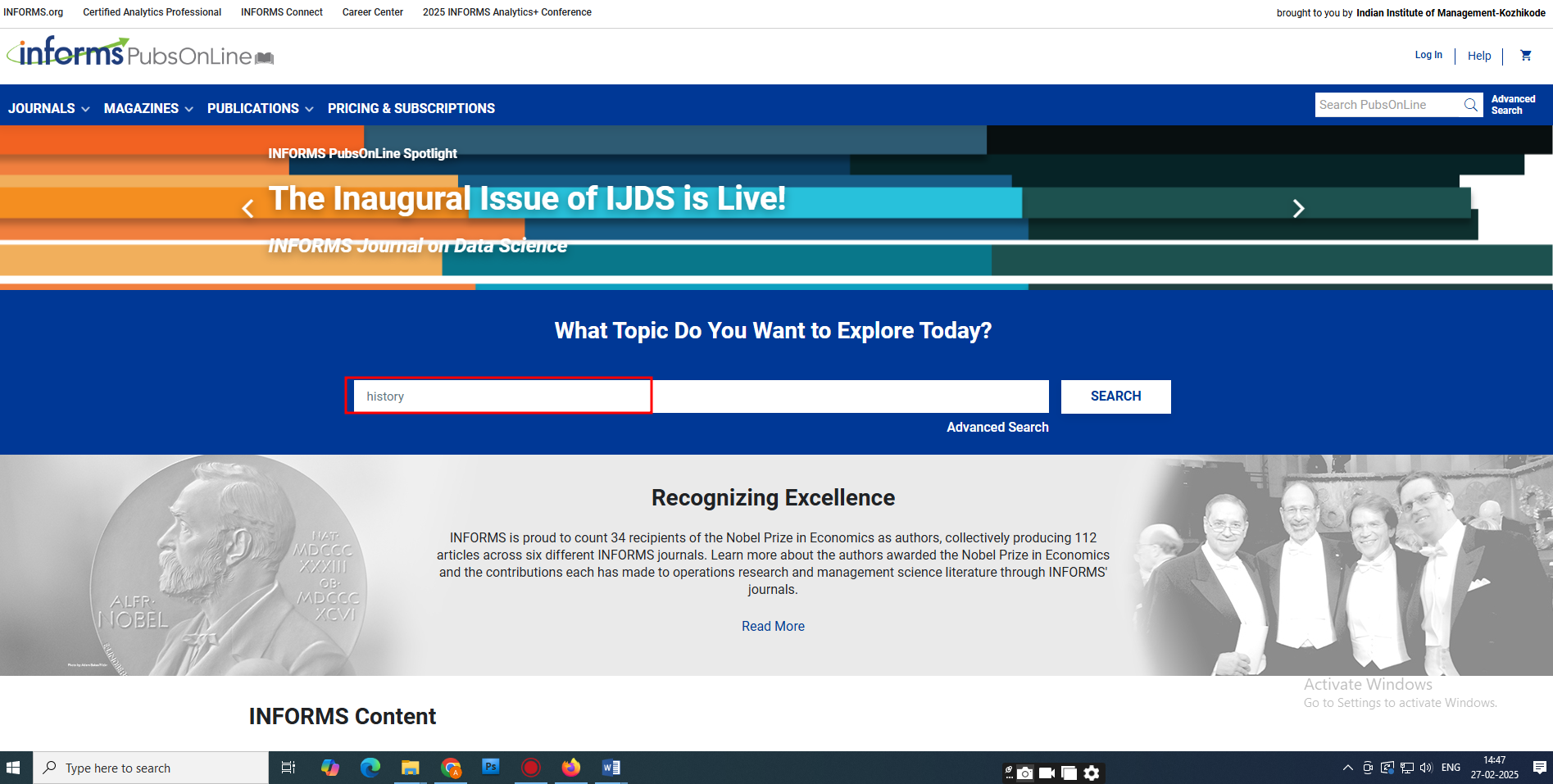Expand the Journals dropdown menu

(x=48, y=108)
